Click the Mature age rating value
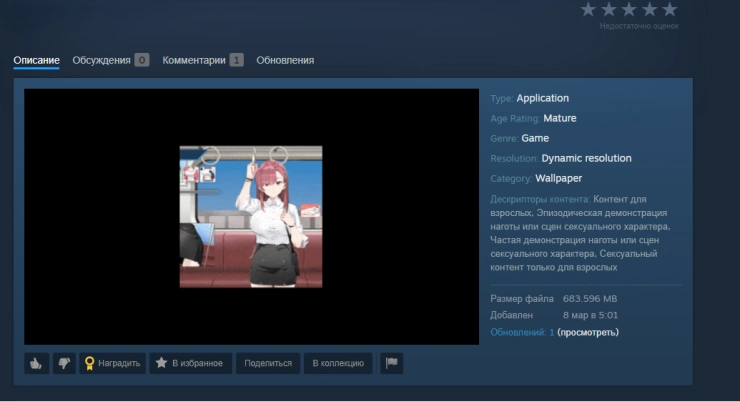The height and width of the screenshot is (402, 740). click(x=560, y=118)
